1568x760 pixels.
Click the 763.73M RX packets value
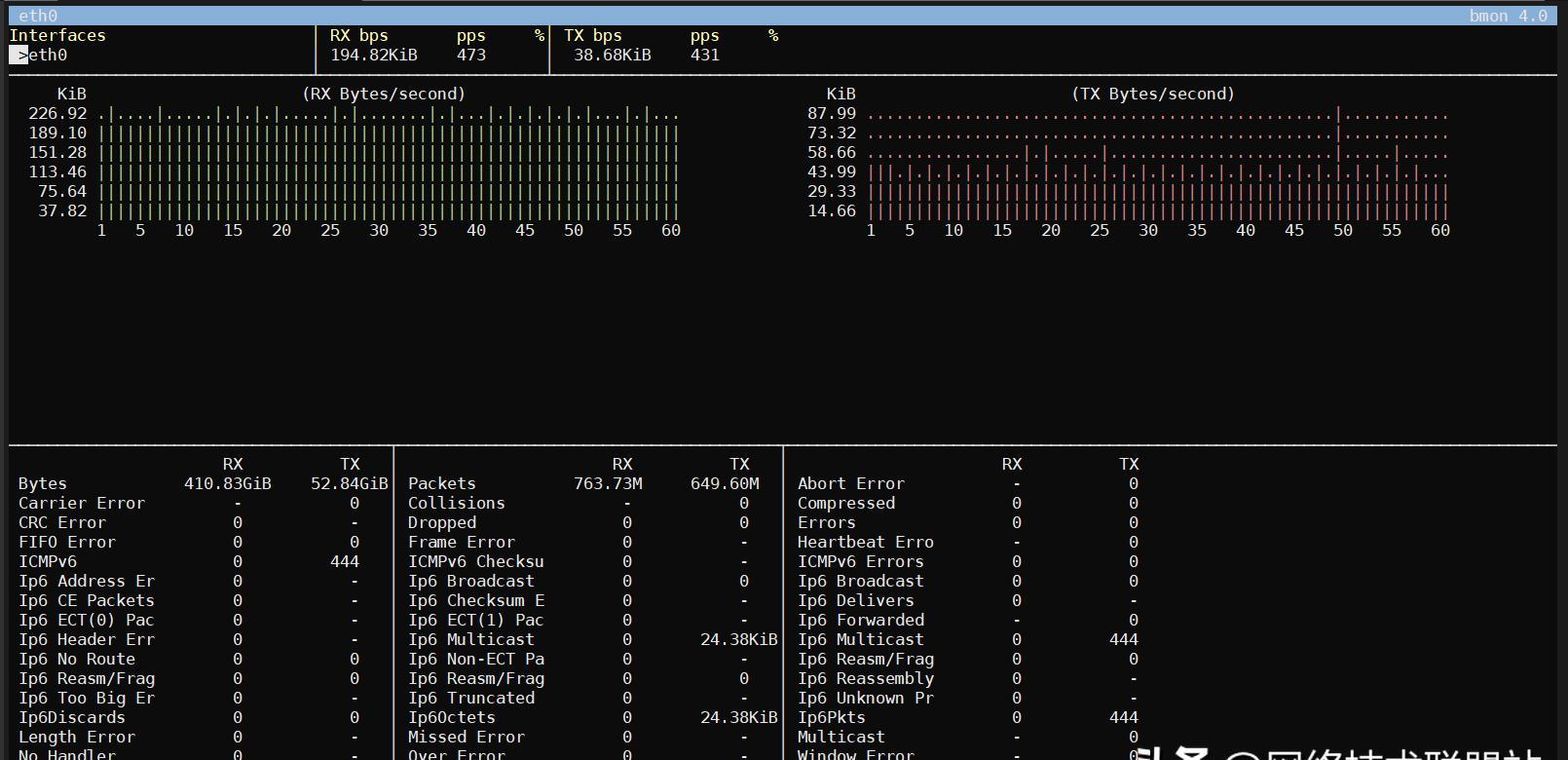click(608, 484)
